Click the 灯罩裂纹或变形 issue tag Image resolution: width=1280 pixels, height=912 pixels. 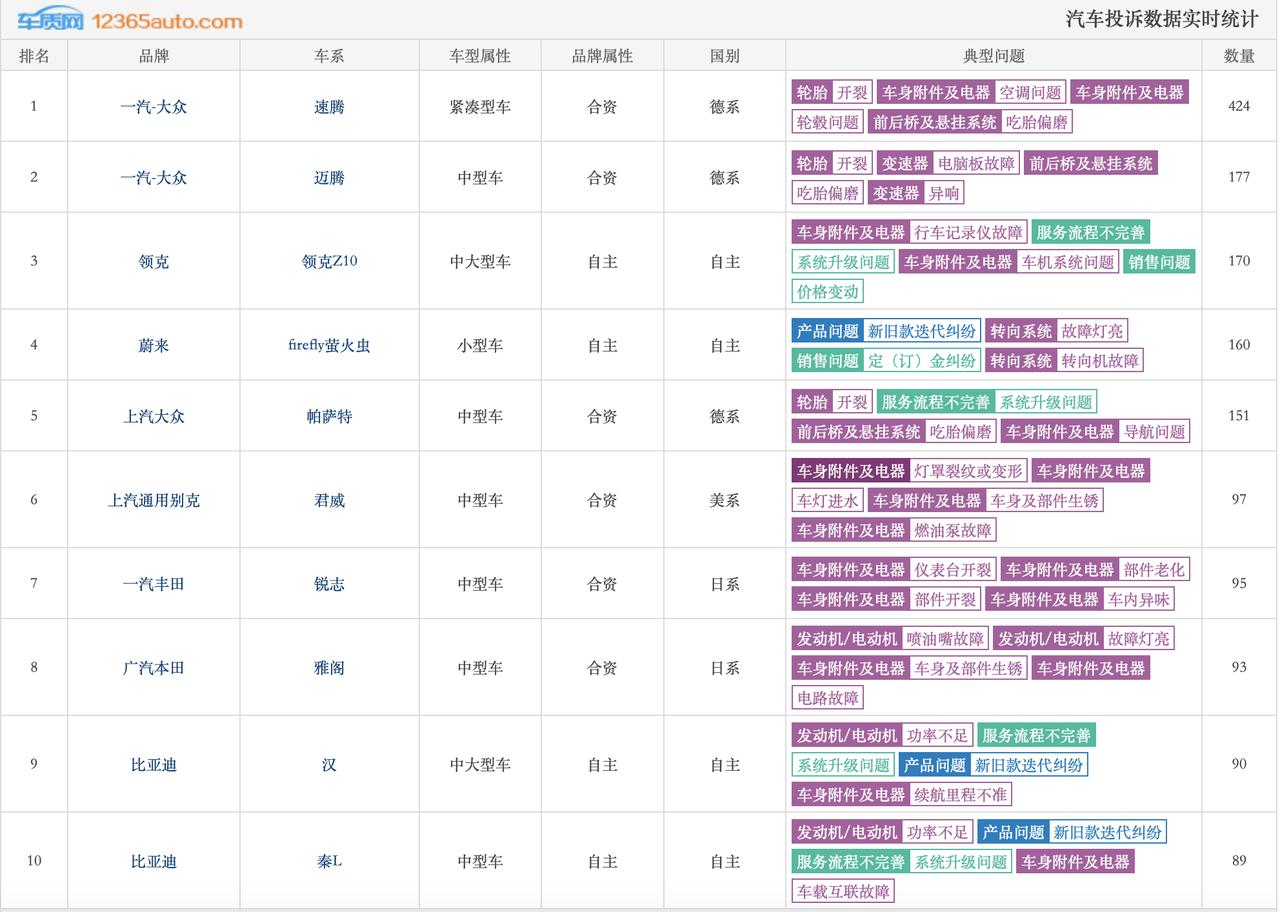click(x=968, y=471)
